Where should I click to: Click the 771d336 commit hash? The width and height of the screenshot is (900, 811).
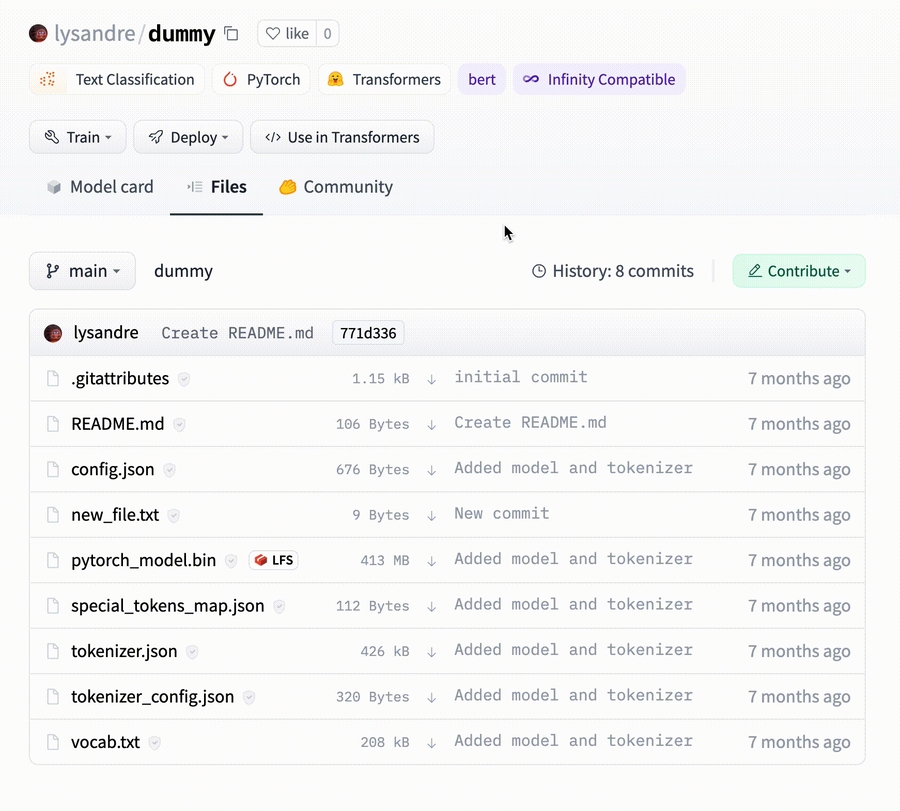tap(367, 333)
